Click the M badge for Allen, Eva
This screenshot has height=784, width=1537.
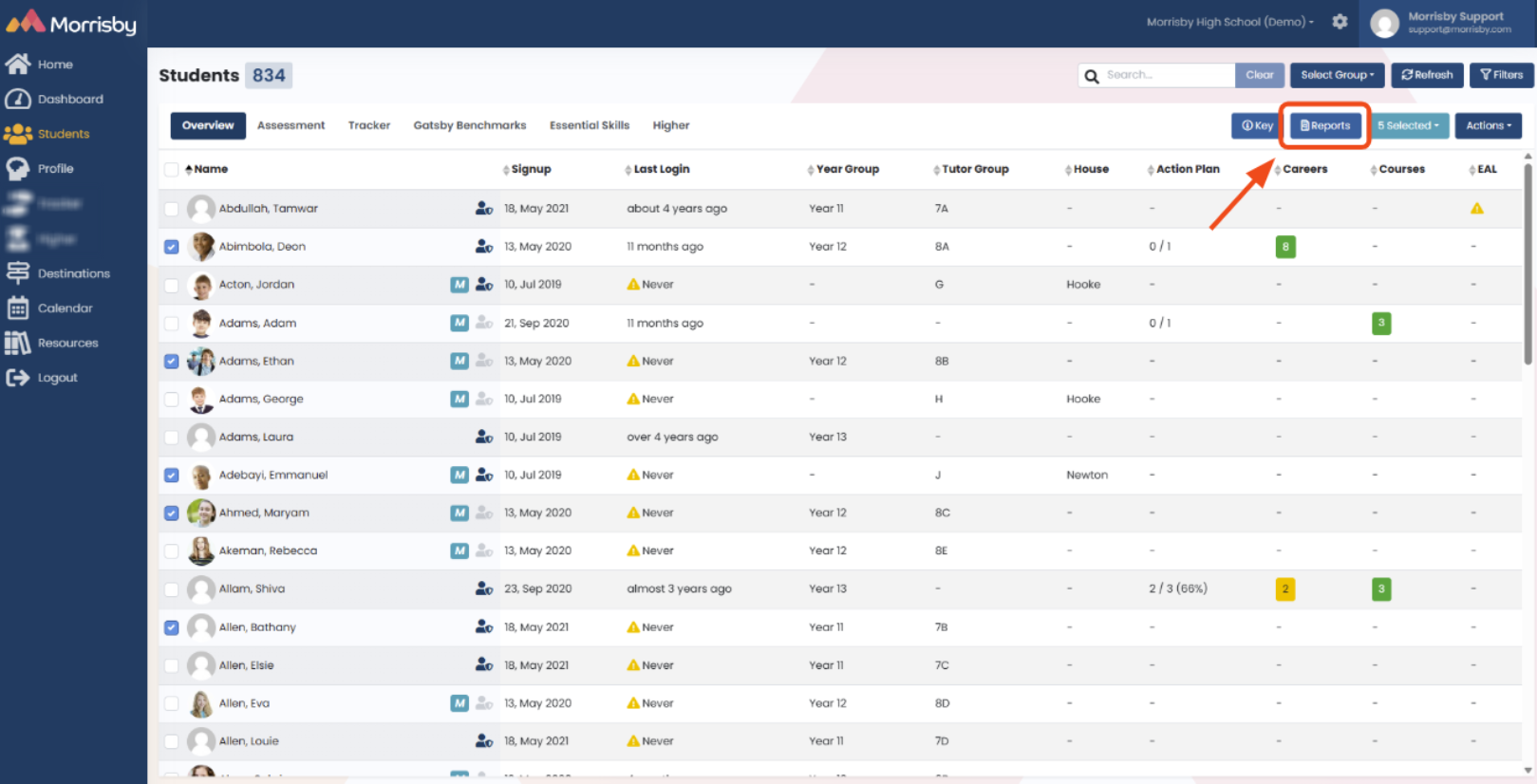(x=459, y=703)
